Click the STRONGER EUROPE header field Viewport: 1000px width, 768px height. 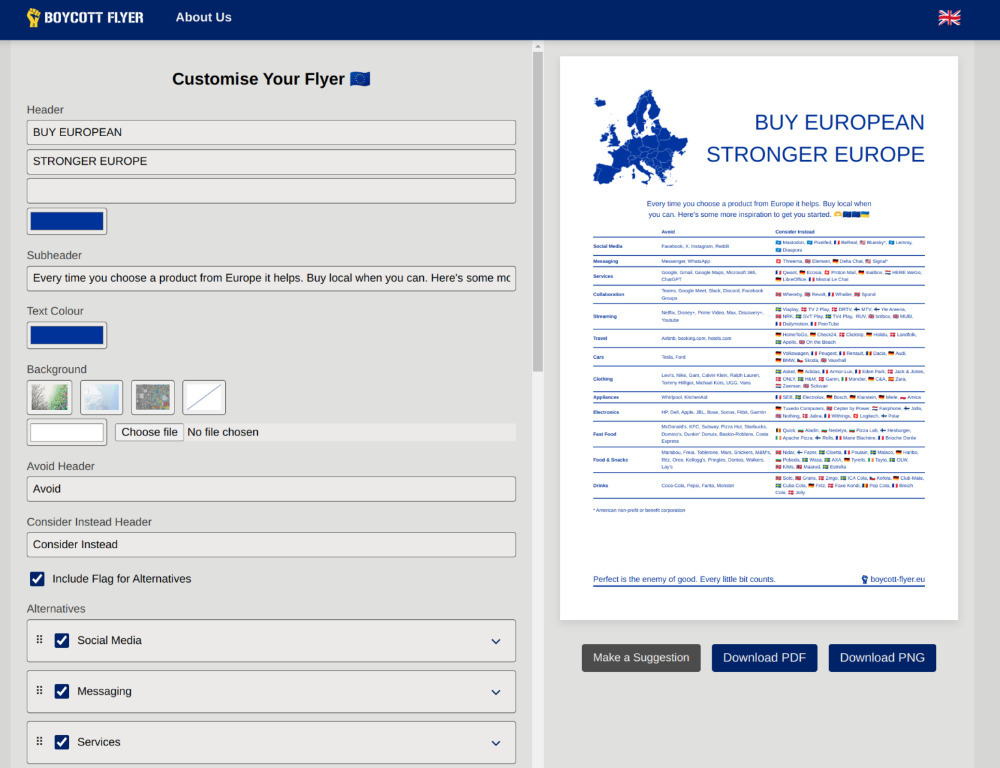(271, 161)
